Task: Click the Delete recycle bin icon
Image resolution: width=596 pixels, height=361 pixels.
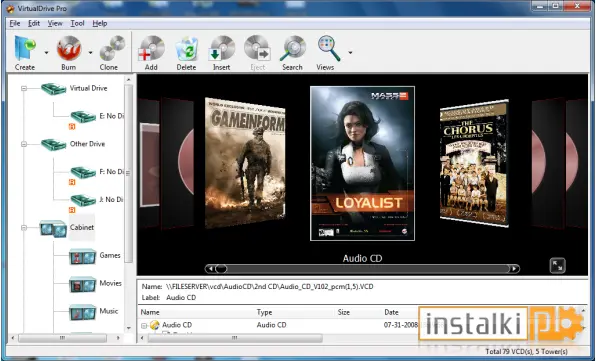Action: pos(187,48)
